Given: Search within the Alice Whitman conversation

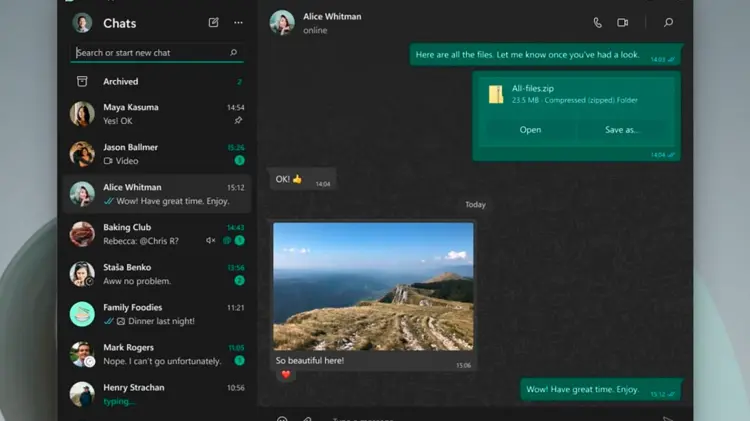Looking at the screenshot, I should 668,22.
